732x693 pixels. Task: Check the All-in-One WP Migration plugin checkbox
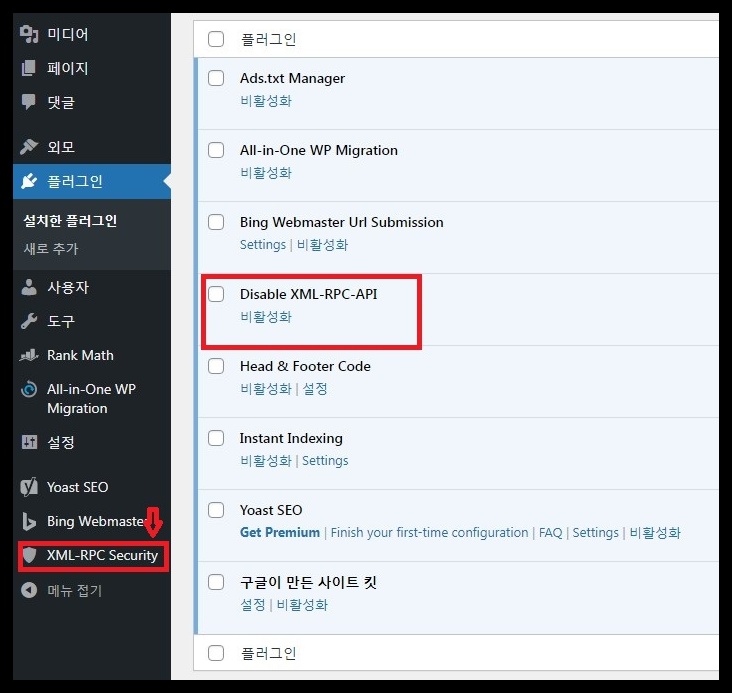pos(216,150)
